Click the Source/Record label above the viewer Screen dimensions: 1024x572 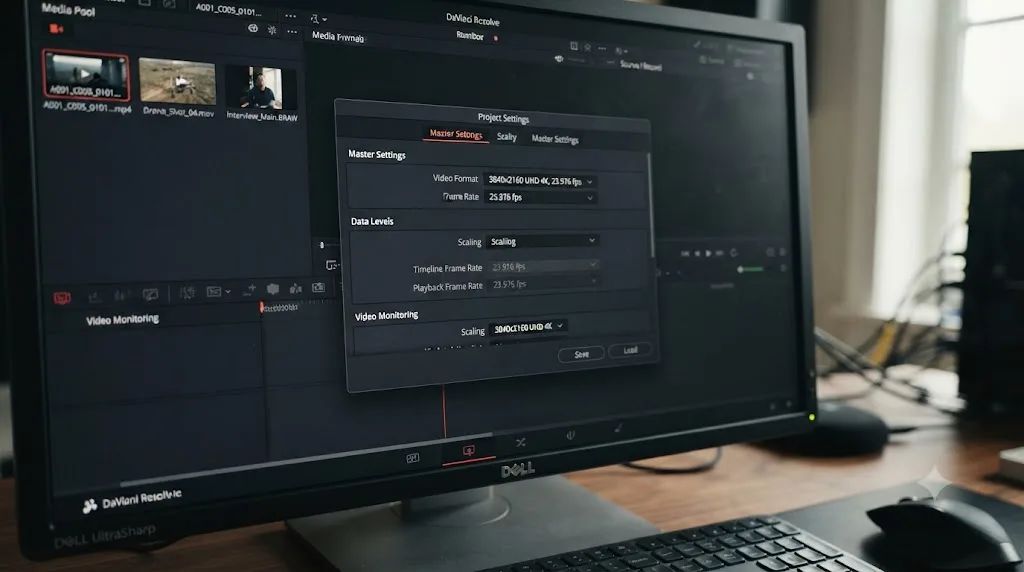[641, 65]
